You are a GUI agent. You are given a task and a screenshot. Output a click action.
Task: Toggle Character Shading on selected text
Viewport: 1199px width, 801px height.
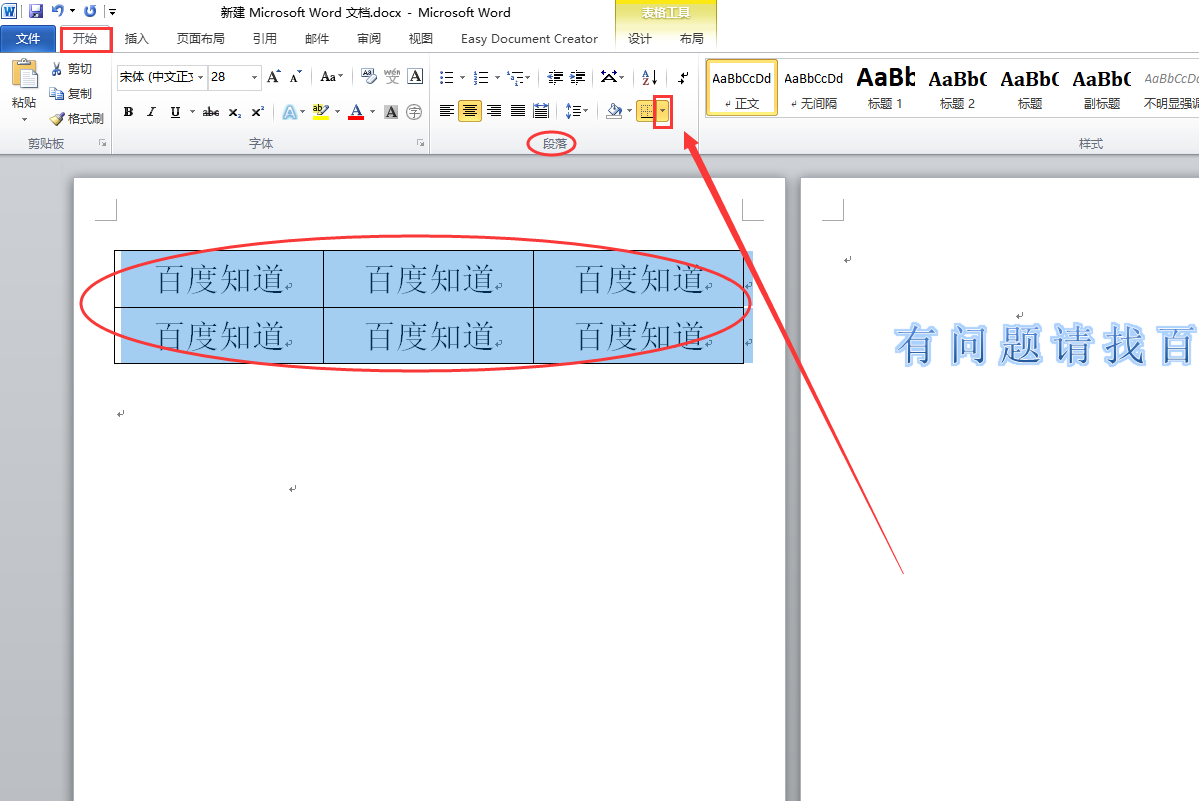[x=391, y=112]
